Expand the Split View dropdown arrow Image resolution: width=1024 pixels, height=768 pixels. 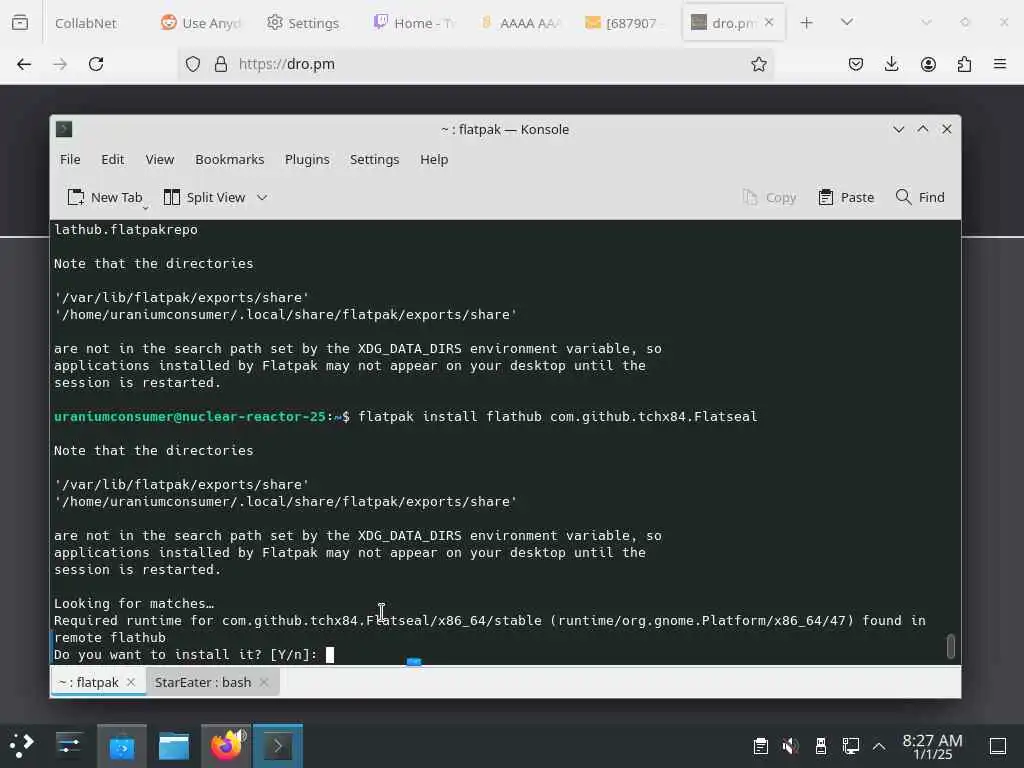pos(262,197)
